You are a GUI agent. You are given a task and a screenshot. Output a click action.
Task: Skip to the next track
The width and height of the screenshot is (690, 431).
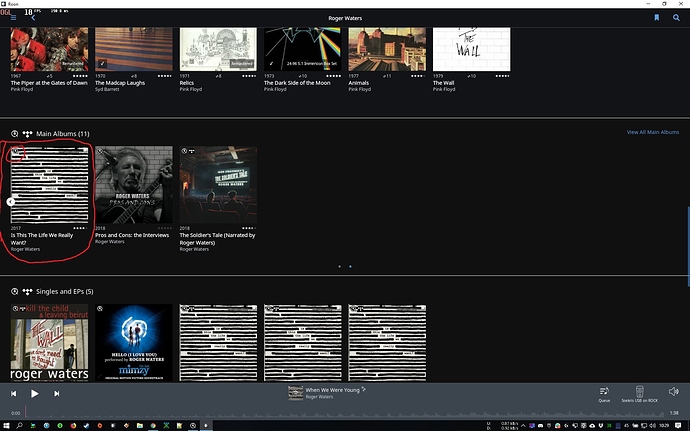56,394
